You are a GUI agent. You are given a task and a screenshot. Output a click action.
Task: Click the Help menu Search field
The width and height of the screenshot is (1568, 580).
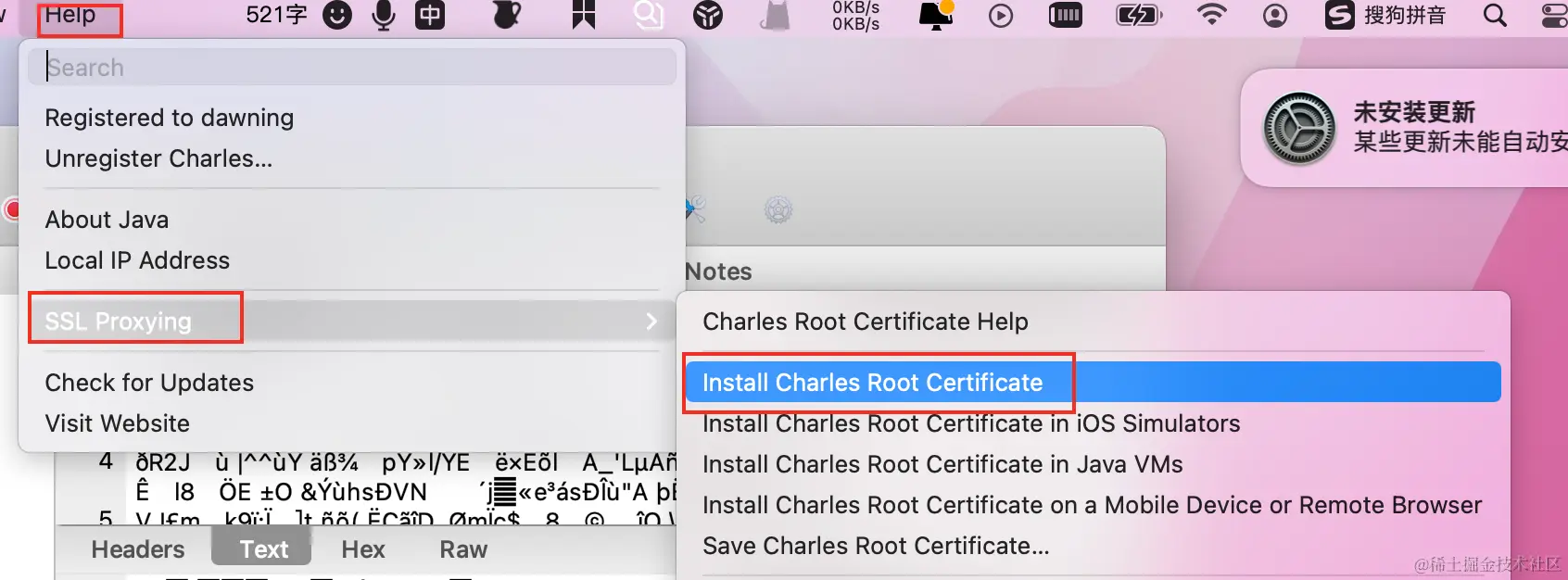pos(352,67)
